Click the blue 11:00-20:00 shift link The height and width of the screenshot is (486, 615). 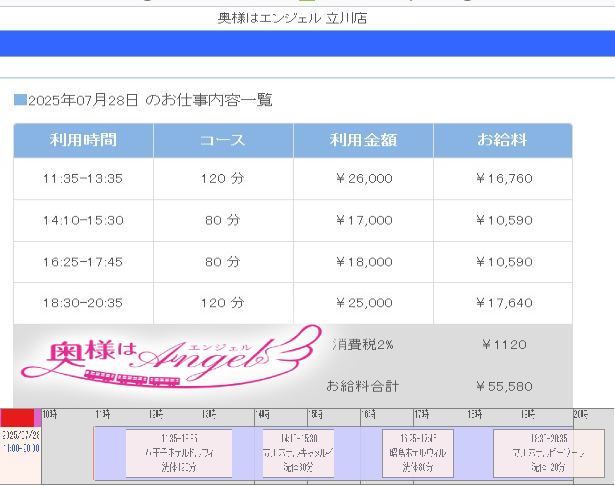click(x=21, y=448)
